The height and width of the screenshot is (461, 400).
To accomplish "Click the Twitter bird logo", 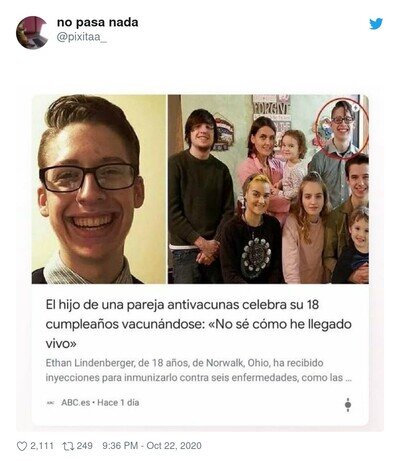I will pos(376,24).
